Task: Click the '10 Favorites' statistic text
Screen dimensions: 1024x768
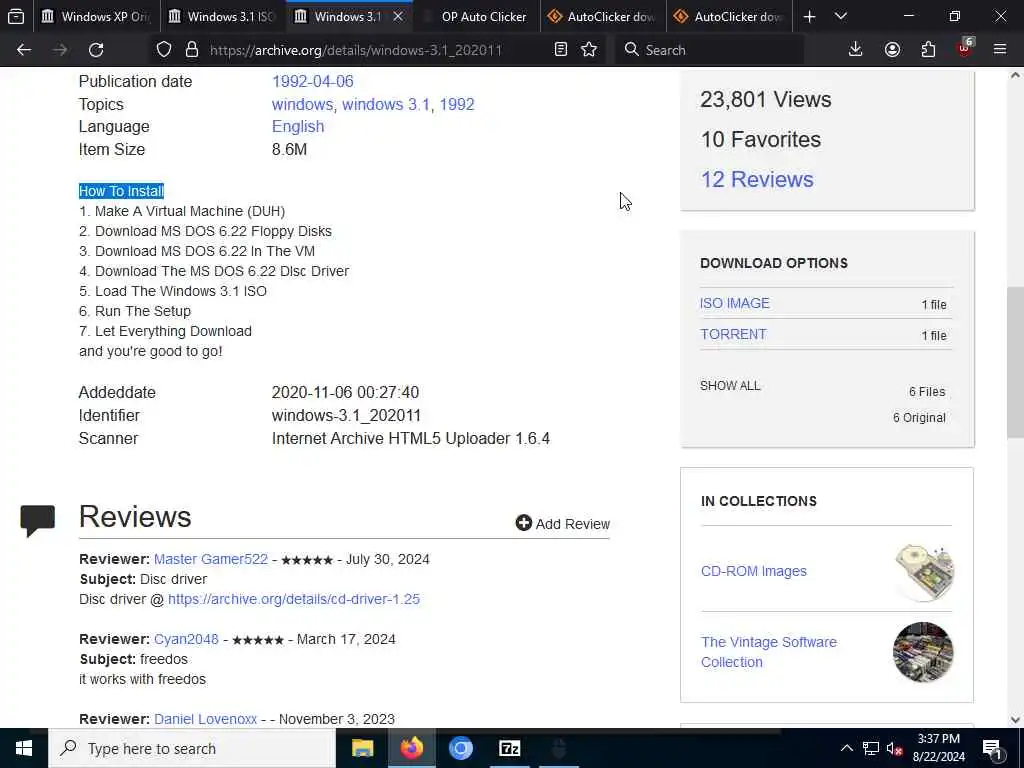Action: 761,139
